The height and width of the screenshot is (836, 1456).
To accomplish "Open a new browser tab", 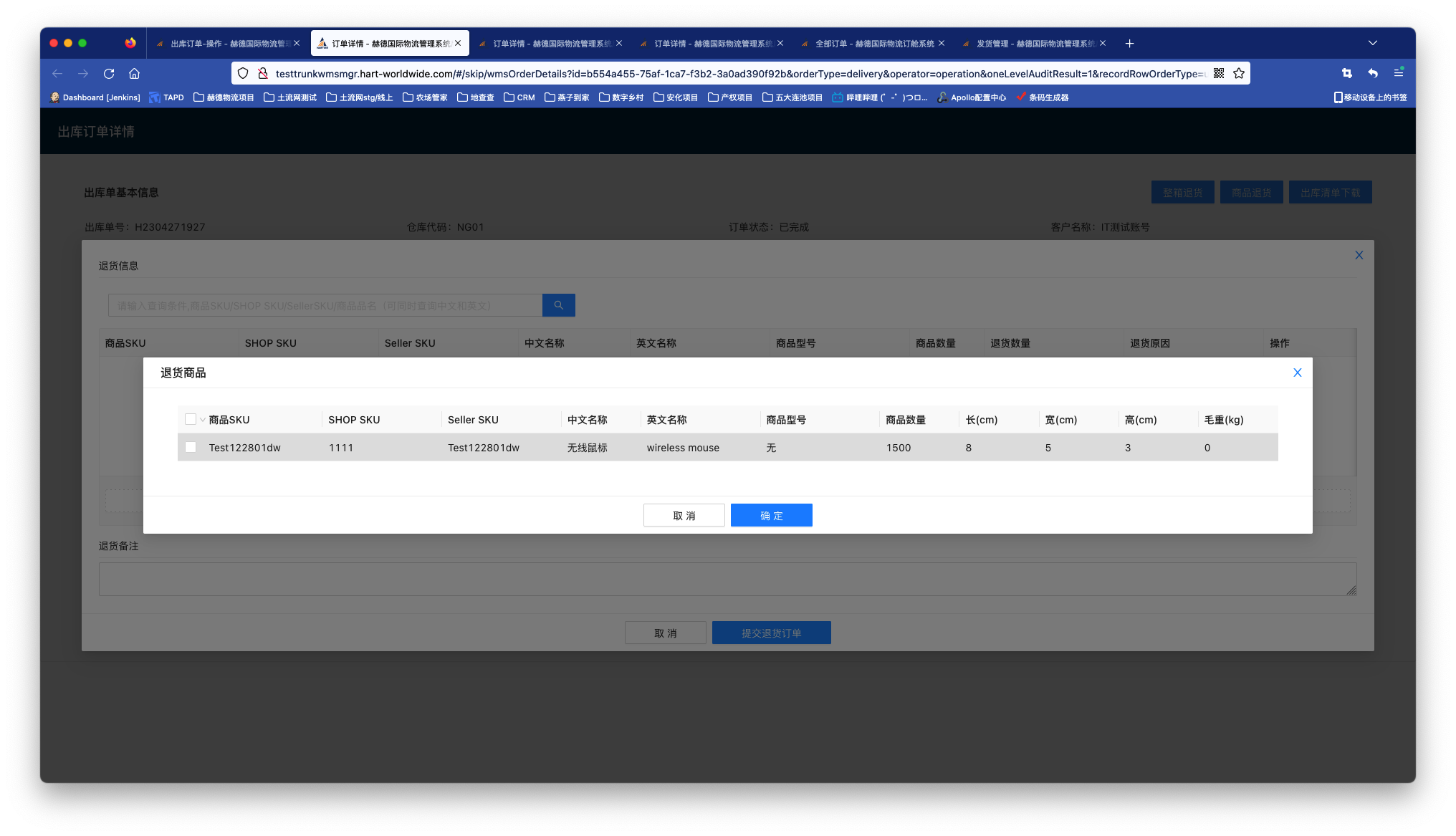I will pyautogui.click(x=1129, y=44).
